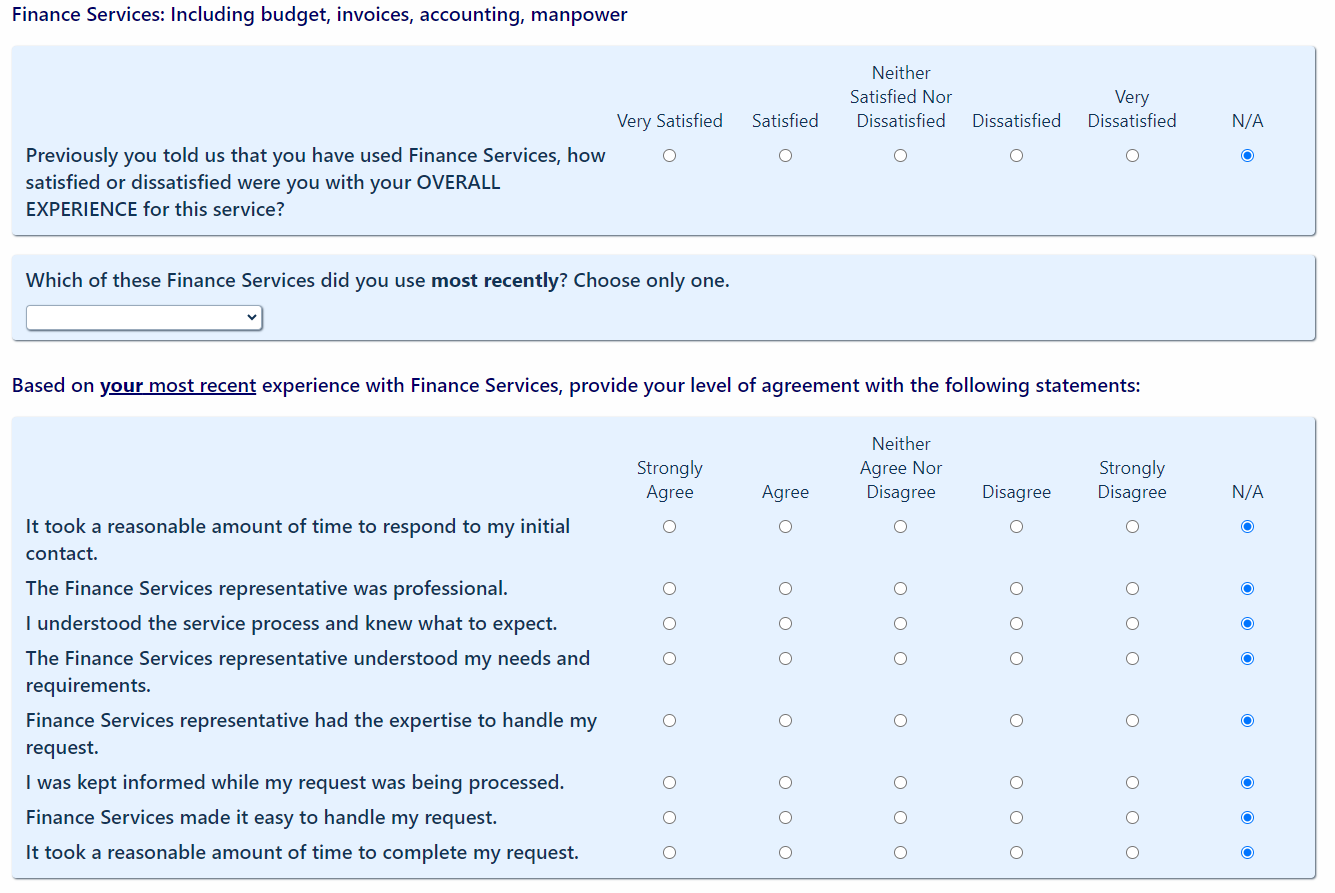Select Agree for representative had expertise
This screenshot has width=1335, height=893.
pyautogui.click(x=785, y=721)
